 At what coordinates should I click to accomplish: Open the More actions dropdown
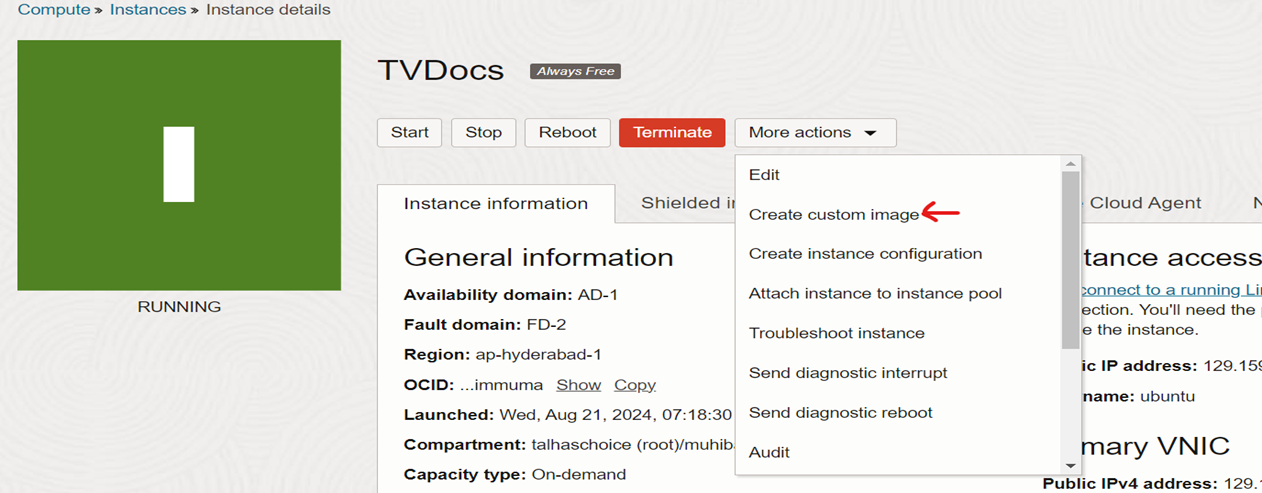(814, 132)
